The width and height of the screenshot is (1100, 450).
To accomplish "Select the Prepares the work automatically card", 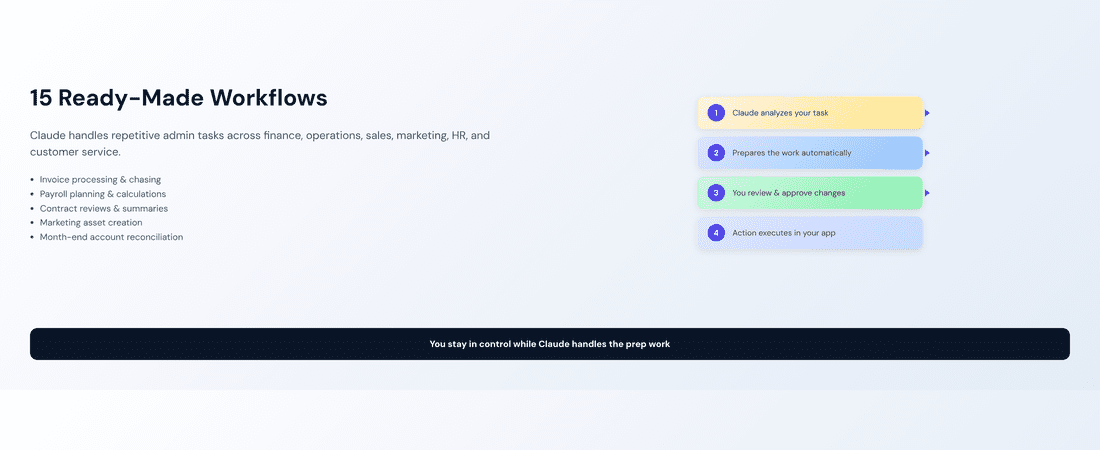I will (810, 152).
